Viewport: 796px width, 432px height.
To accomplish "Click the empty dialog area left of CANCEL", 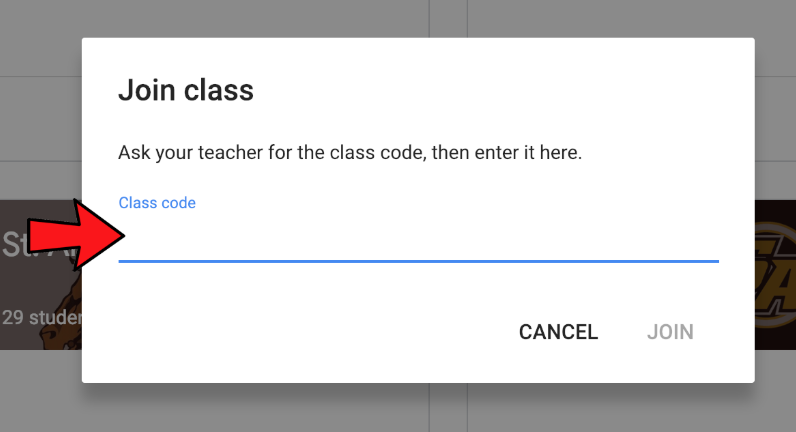I will click(300, 332).
